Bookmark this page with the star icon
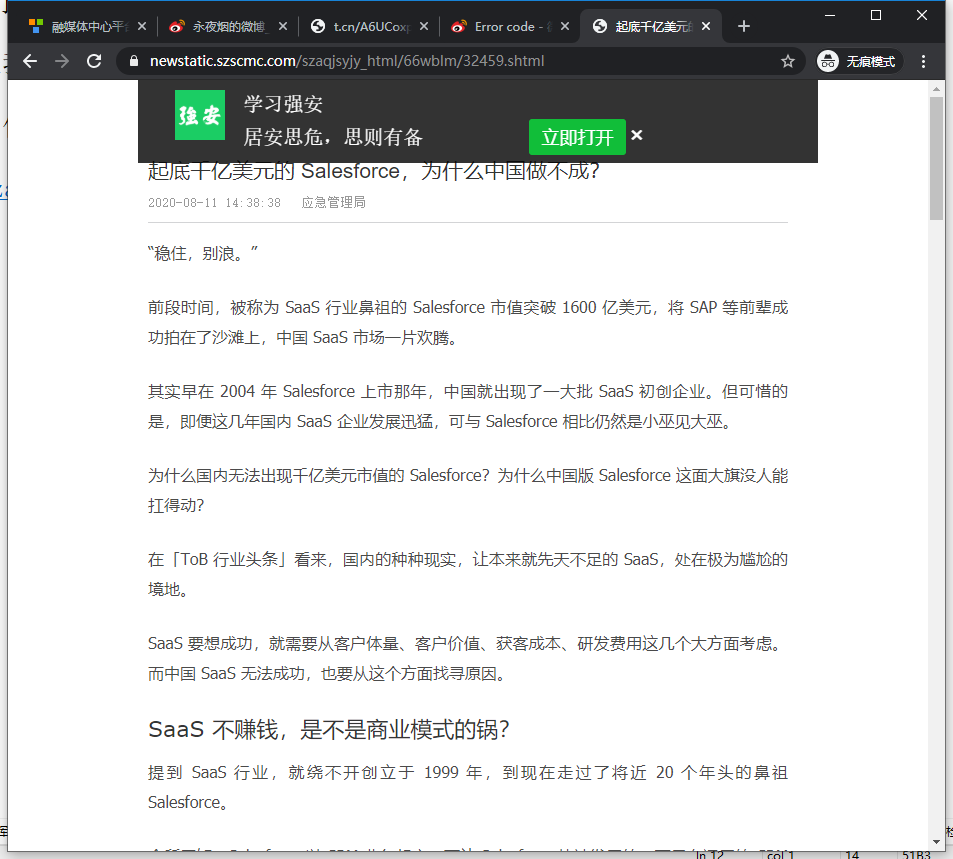This screenshot has height=859, width=953. tap(788, 61)
